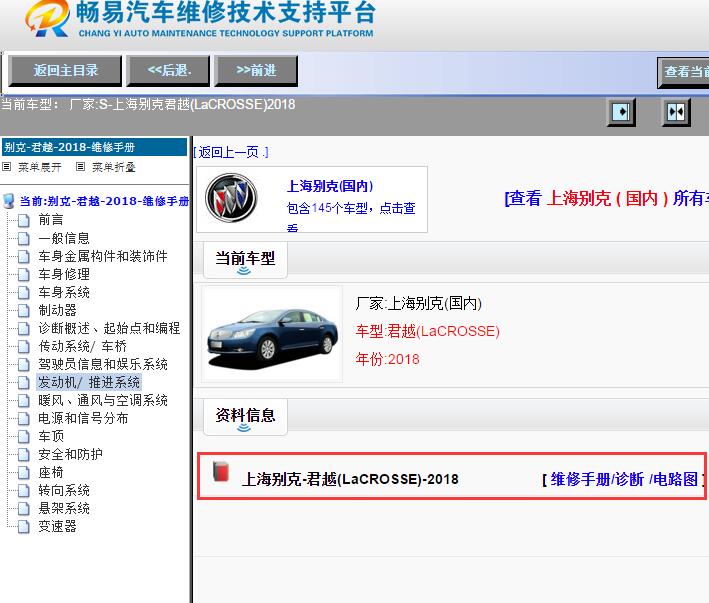Select the root node 当前:别克-君越-2018-维修手册
709x603 pixels.
coord(104,201)
